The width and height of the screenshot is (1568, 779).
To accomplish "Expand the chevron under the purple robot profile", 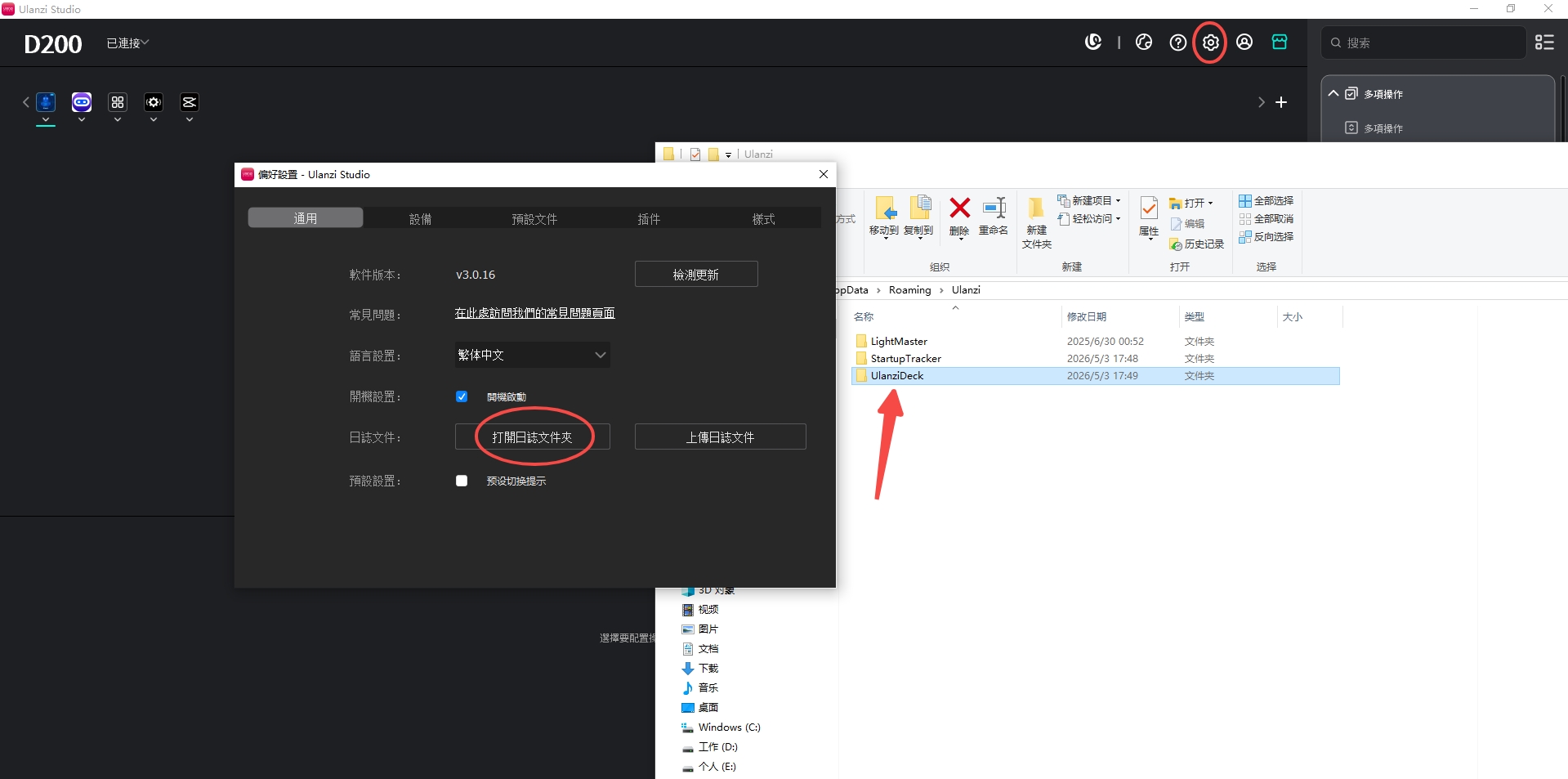I will 82,119.
